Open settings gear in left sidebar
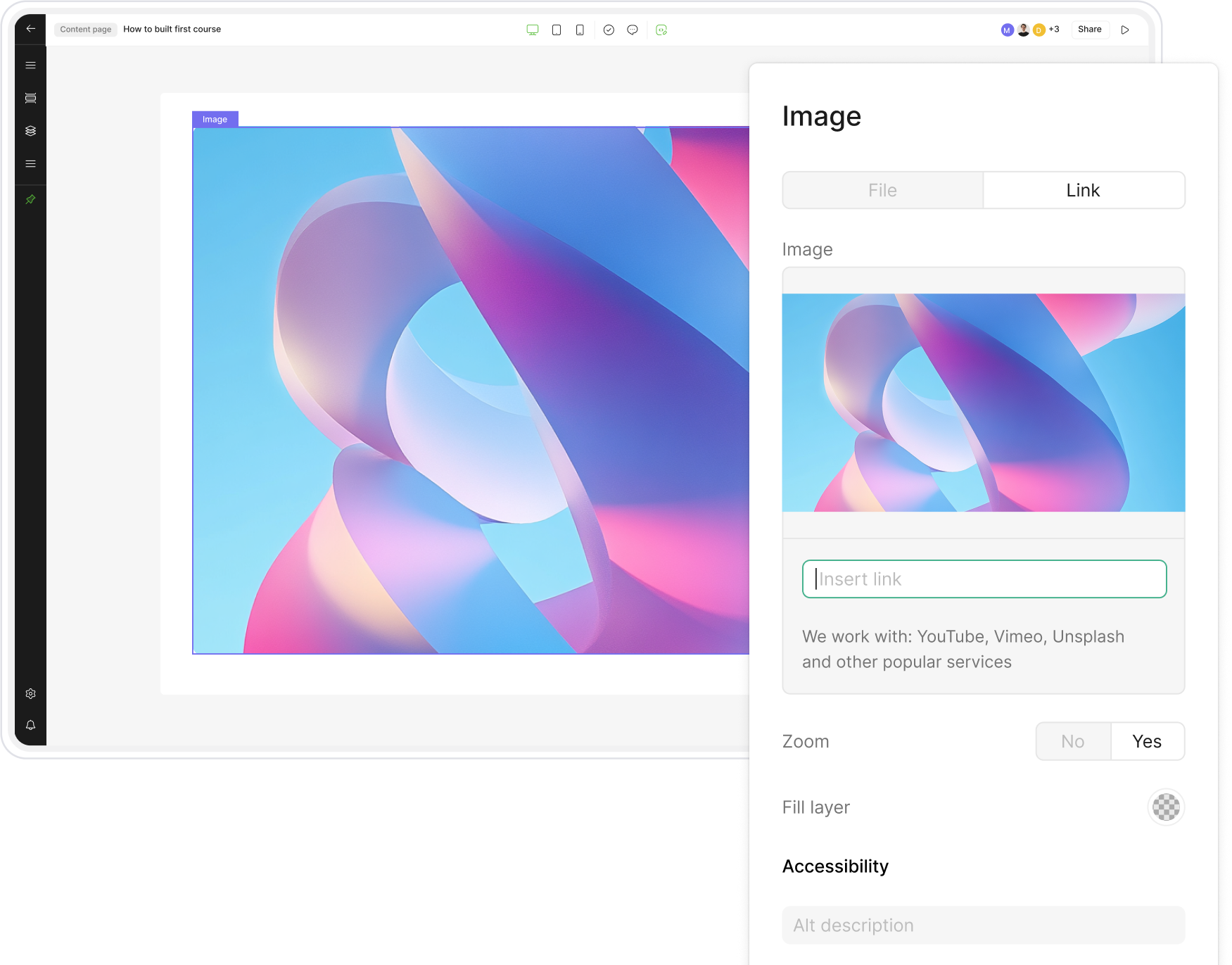 point(30,694)
